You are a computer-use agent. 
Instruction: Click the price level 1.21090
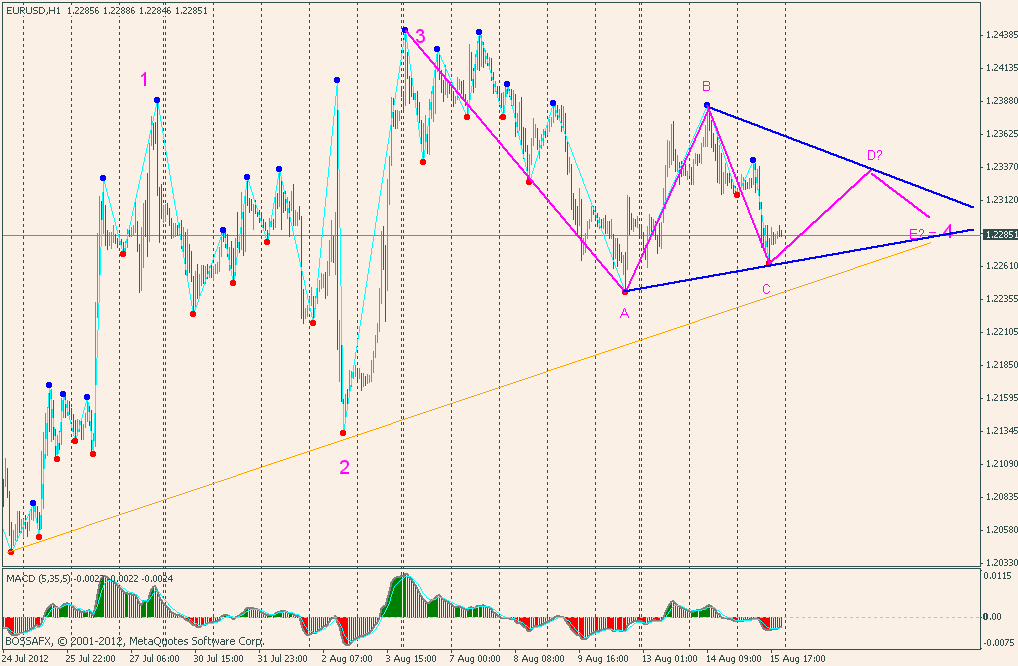(x=1002, y=464)
